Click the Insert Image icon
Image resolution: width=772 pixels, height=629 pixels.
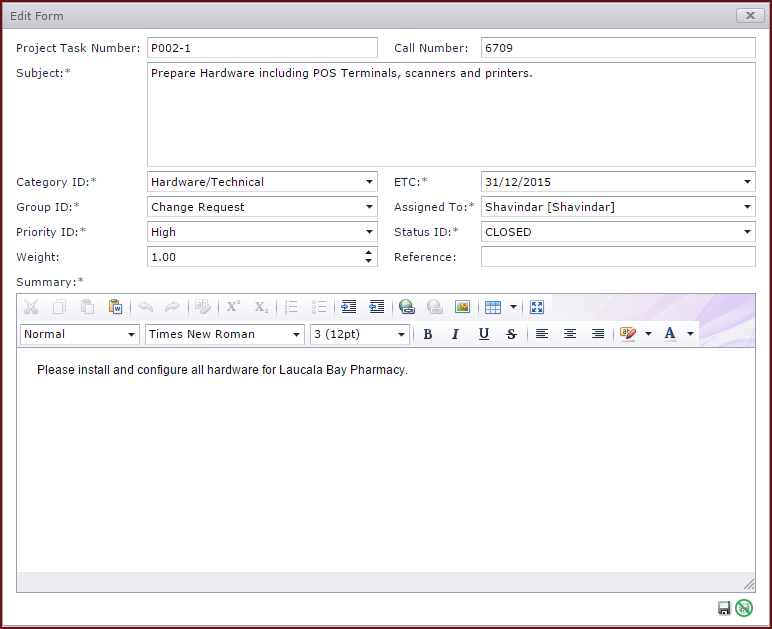(462, 307)
